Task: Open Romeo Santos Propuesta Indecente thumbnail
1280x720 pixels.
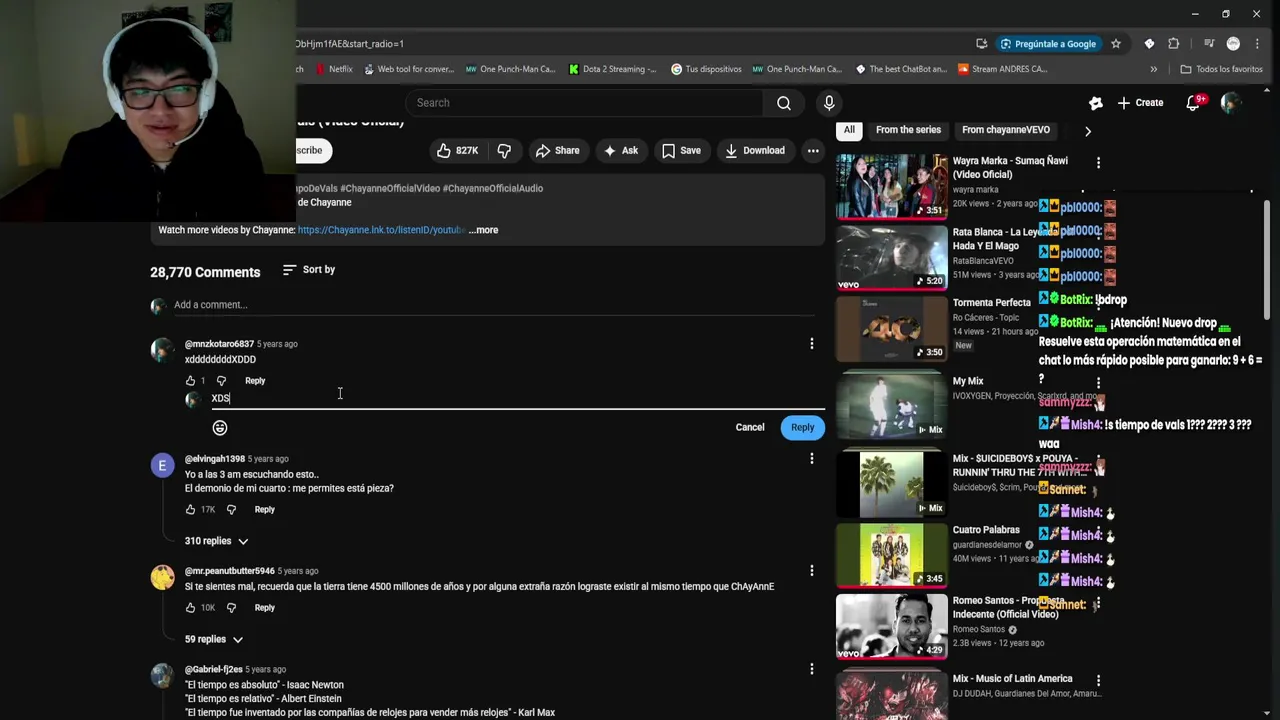Action: click(891, 626)
